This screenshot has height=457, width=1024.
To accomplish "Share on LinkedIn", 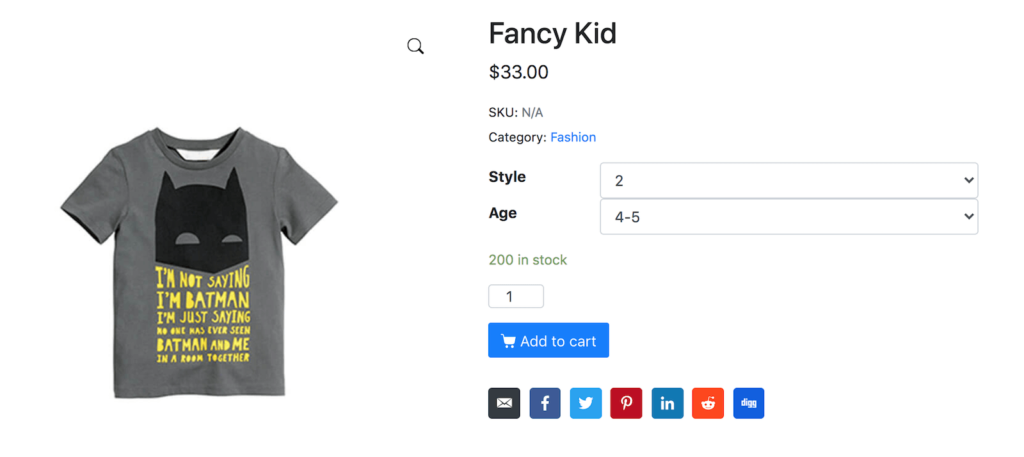I will pos(667,403).
